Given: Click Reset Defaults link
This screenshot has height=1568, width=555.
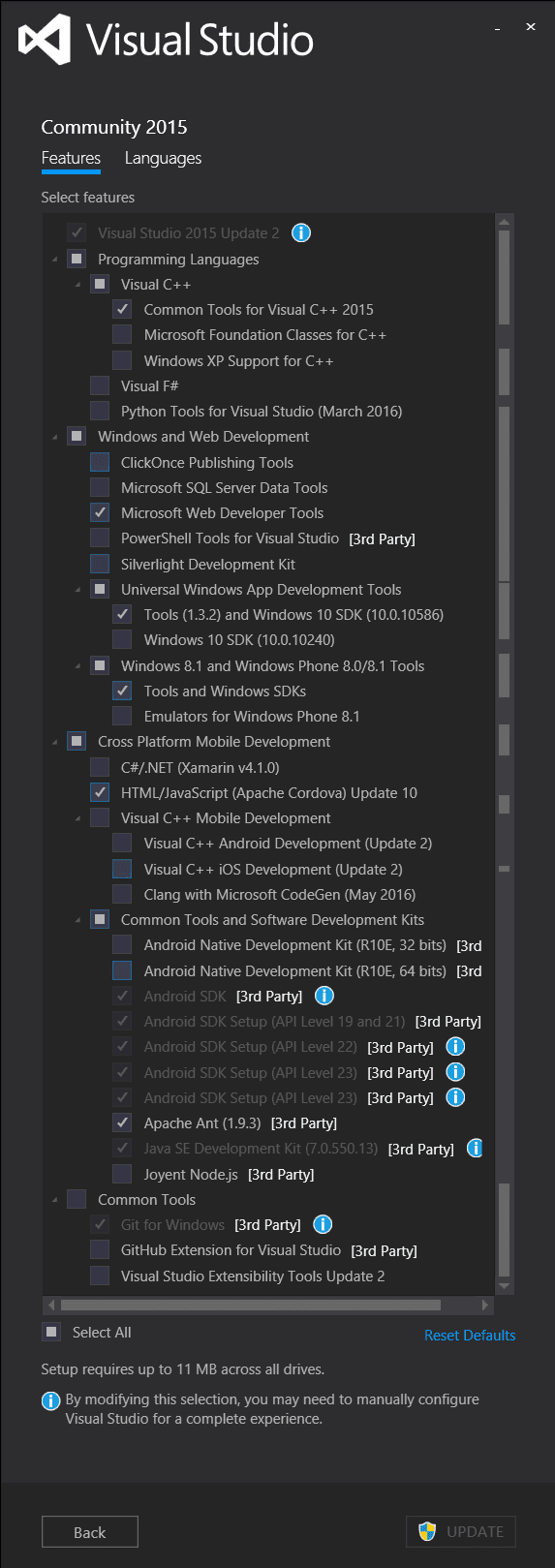Looking at the screenshot, I should pos(470,1335).
